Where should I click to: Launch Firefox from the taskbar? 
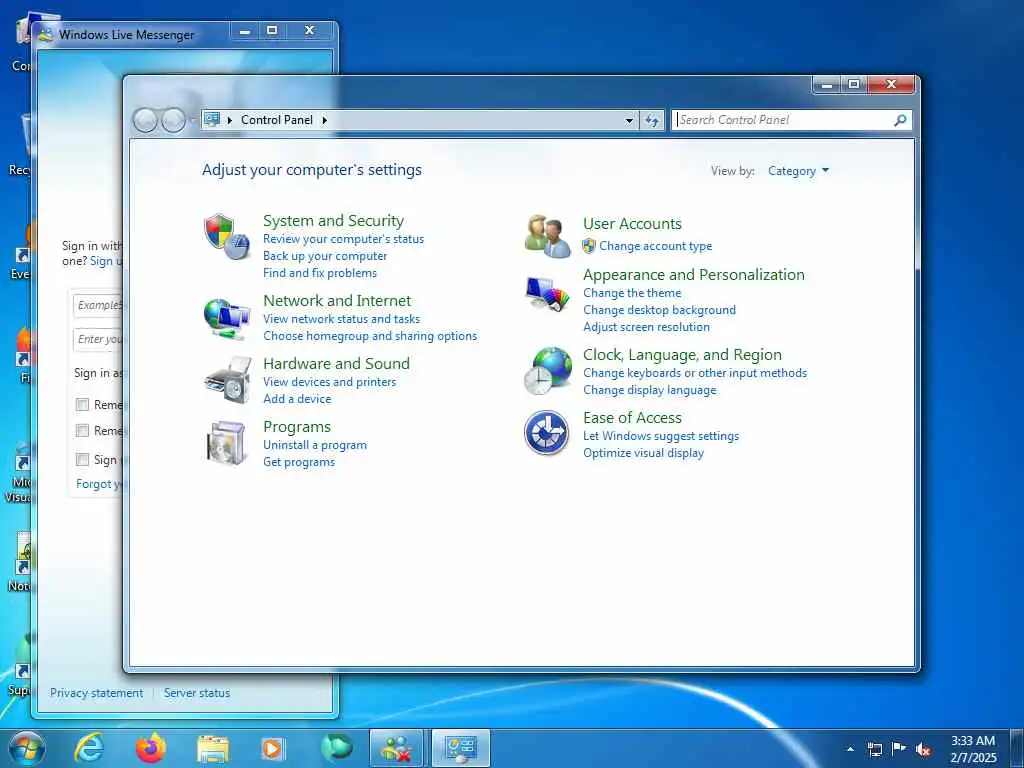[x=151, y=748]
